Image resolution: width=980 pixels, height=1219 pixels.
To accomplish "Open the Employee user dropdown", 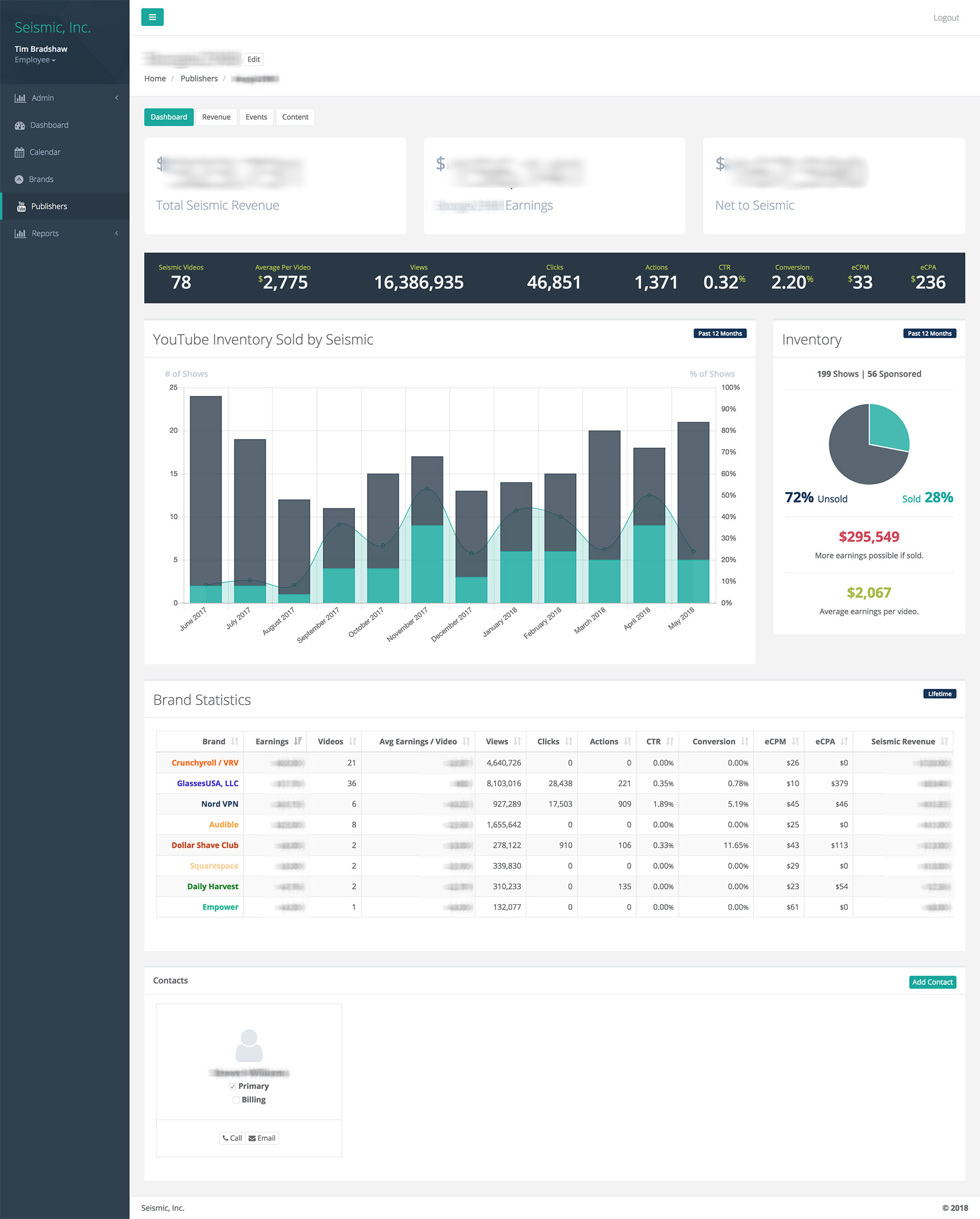I will (x=35, y=60).
